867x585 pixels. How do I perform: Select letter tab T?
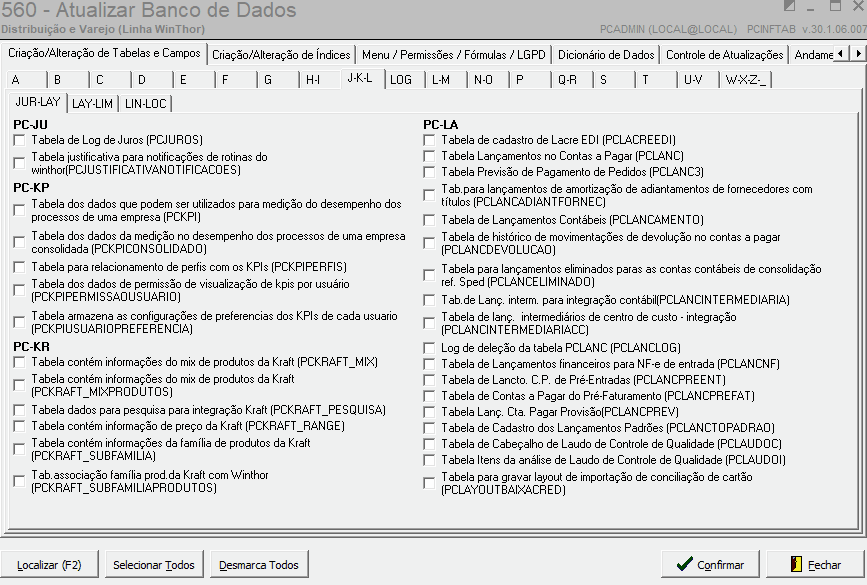(657, 80)
